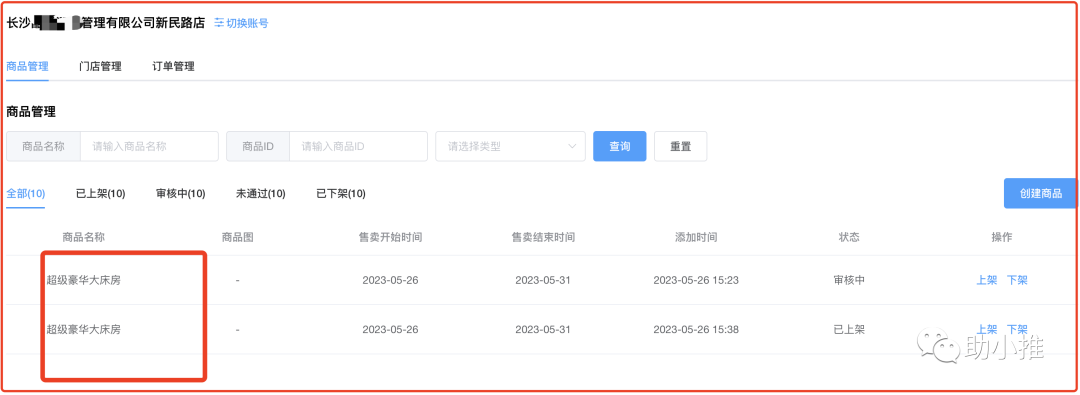Image resolution: width=1080 pixels, height=395 pixels.
Task: Open the 商品管理 tab
Action: pyautogui.click(x=27, y=66)
